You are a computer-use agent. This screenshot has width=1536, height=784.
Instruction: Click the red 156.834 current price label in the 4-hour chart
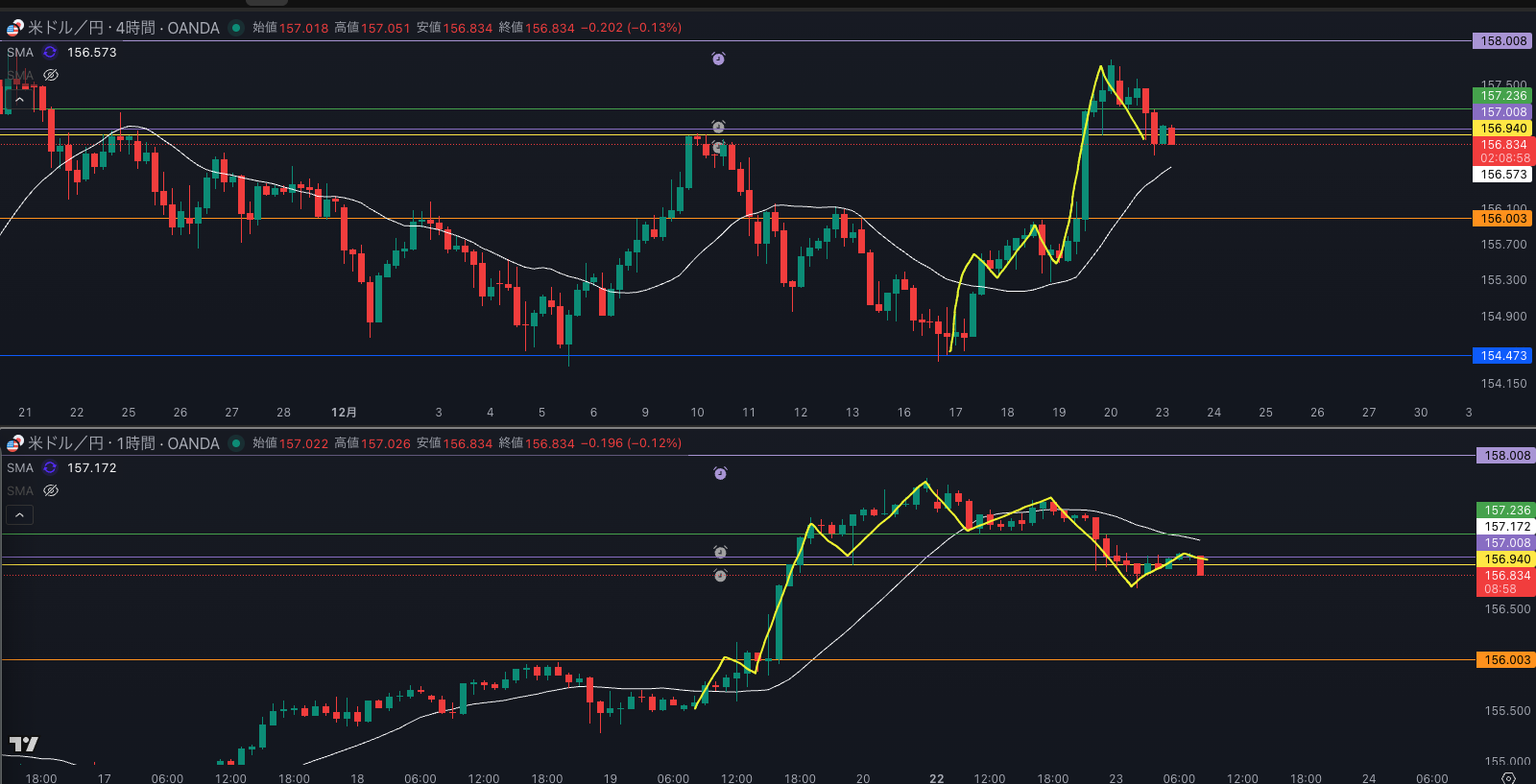click(1502, 145)
